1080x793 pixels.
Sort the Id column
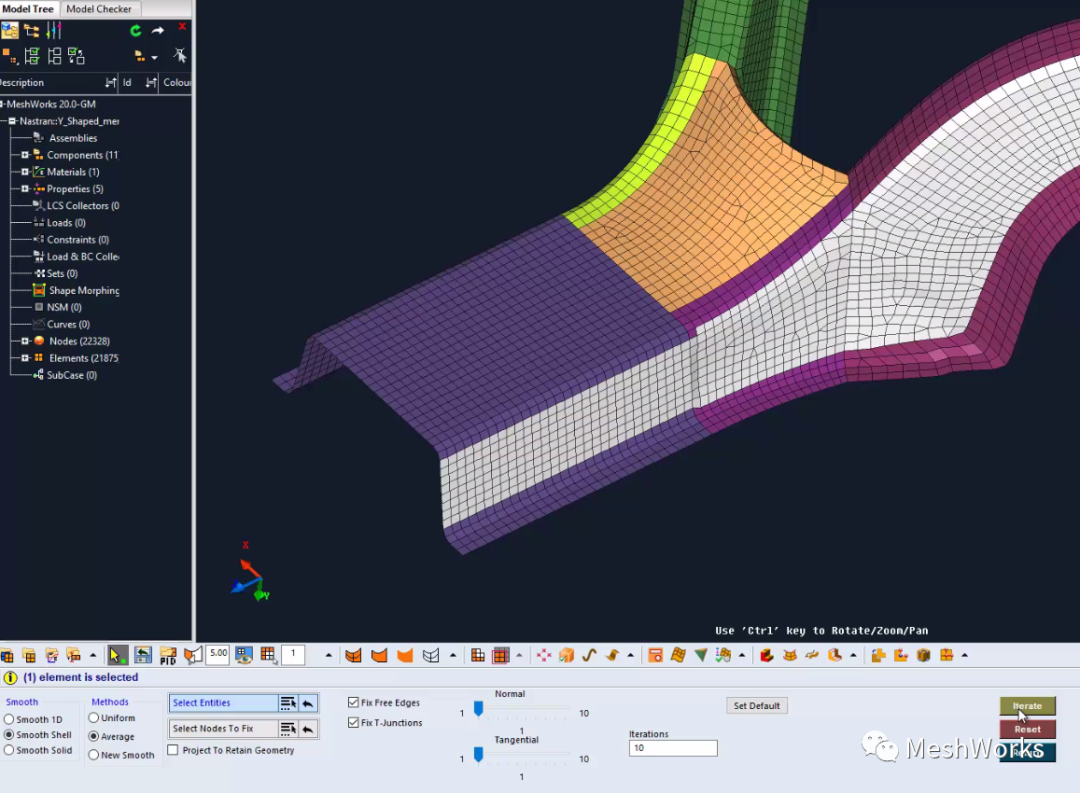(152, 83)
